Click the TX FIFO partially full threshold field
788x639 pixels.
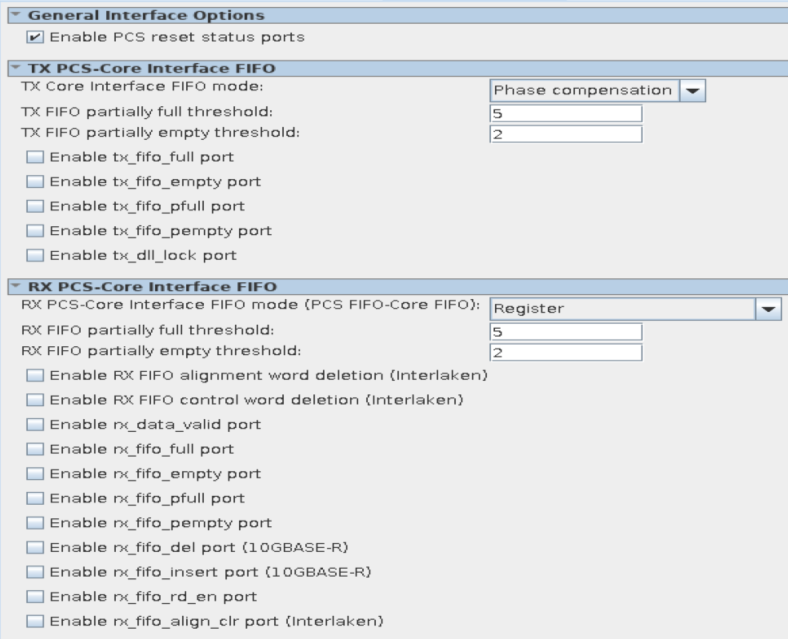pos(565,113)
